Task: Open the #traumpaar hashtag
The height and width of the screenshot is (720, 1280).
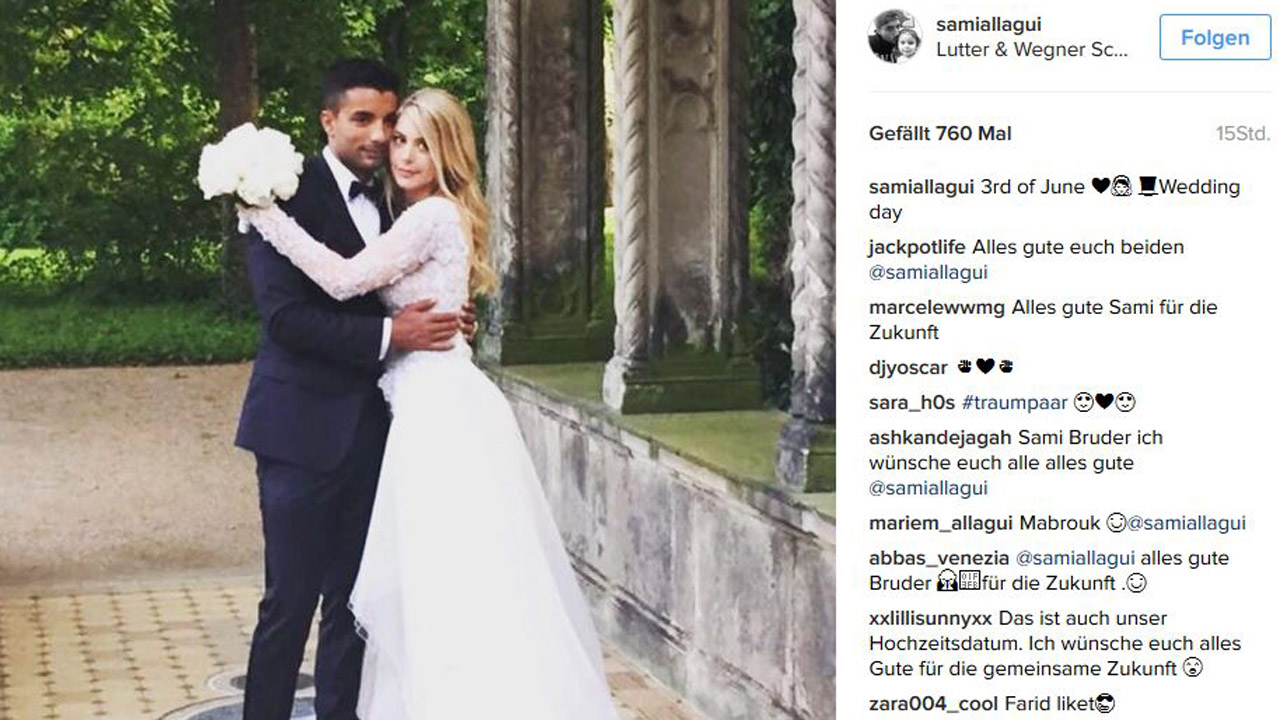Action: tap(1011, 403)
